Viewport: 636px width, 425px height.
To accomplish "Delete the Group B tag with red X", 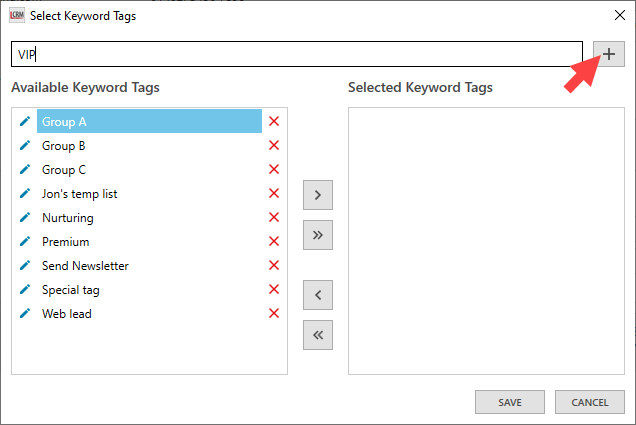I will point(274,146).
